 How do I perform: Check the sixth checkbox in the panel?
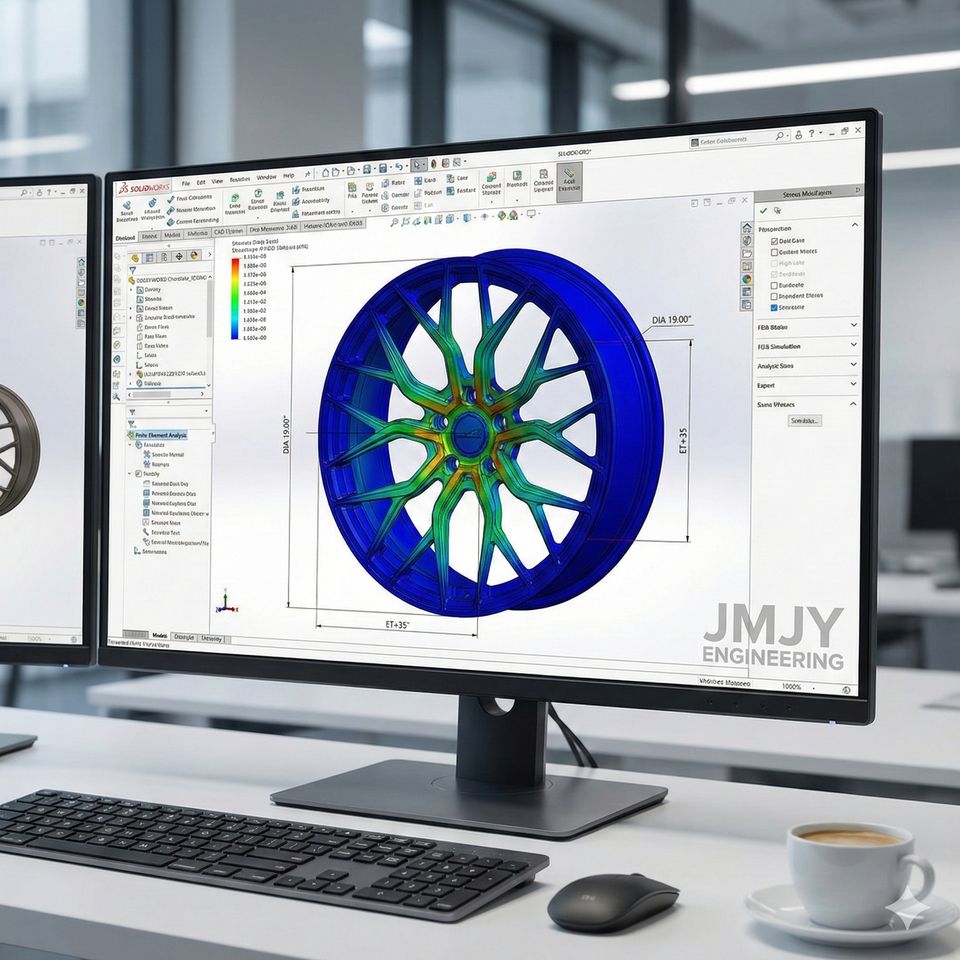774,296
